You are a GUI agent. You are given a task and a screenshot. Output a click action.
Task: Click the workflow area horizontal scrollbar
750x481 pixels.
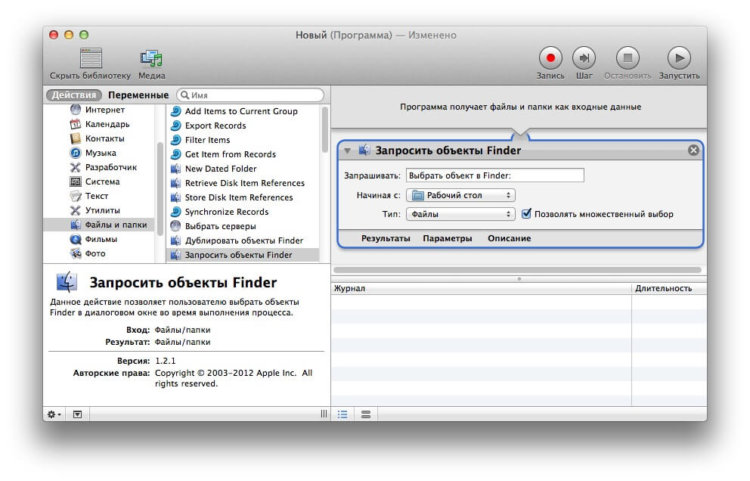pos(517,270)
